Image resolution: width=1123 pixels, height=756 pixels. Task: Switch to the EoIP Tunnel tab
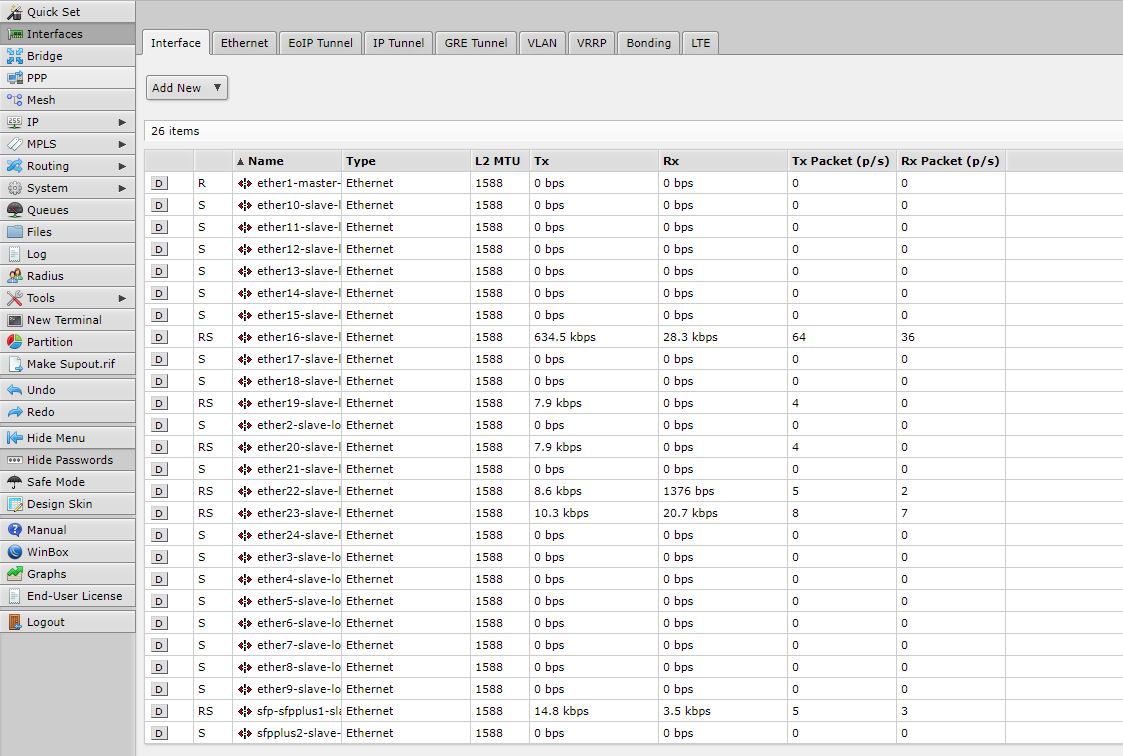pos(320,43)
